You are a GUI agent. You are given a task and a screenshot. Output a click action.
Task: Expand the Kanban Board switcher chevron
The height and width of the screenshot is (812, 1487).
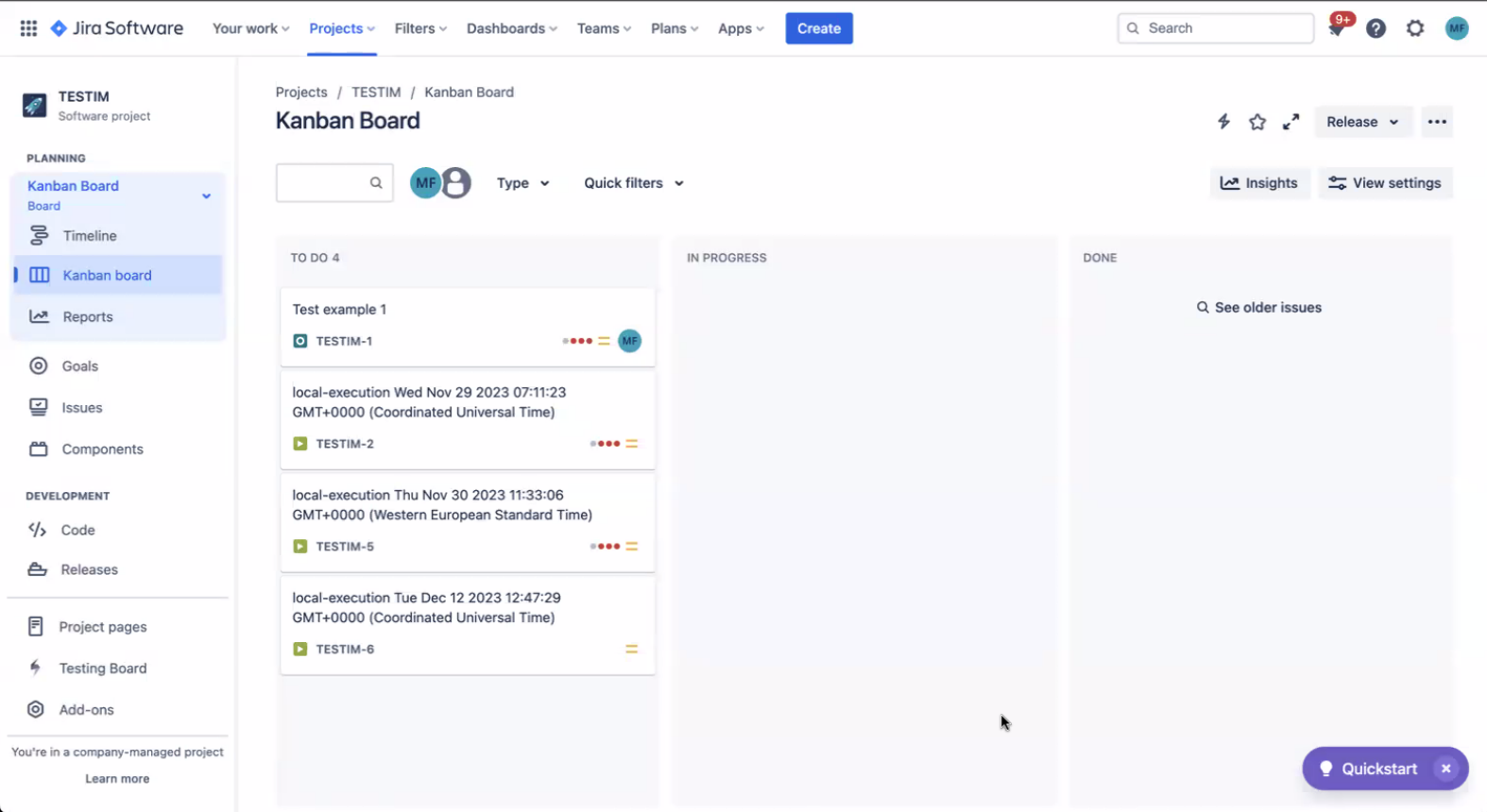point(206,196)
